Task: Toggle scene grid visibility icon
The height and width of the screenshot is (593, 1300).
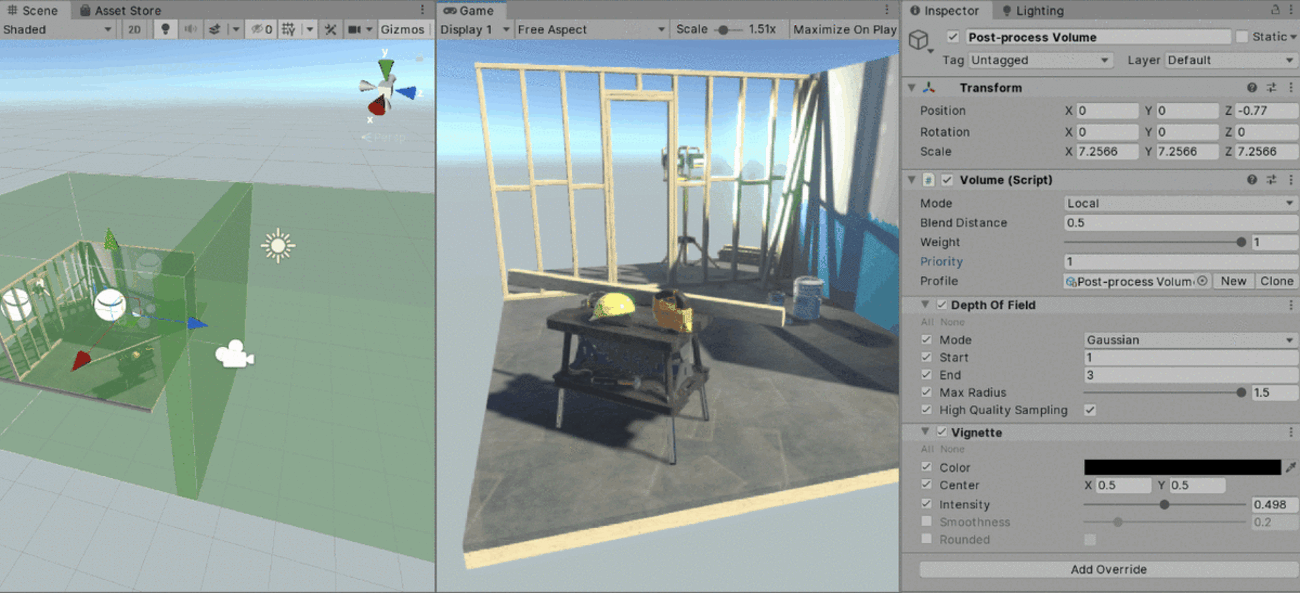Action: [x=288, y=29]
